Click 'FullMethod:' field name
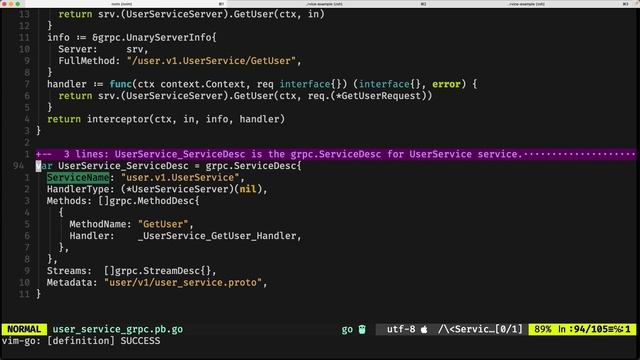 pyautogui.click(x=89, y=61)
